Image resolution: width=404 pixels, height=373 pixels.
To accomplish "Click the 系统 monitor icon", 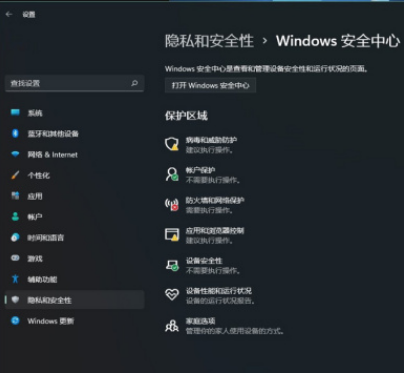I will (15, 112).
